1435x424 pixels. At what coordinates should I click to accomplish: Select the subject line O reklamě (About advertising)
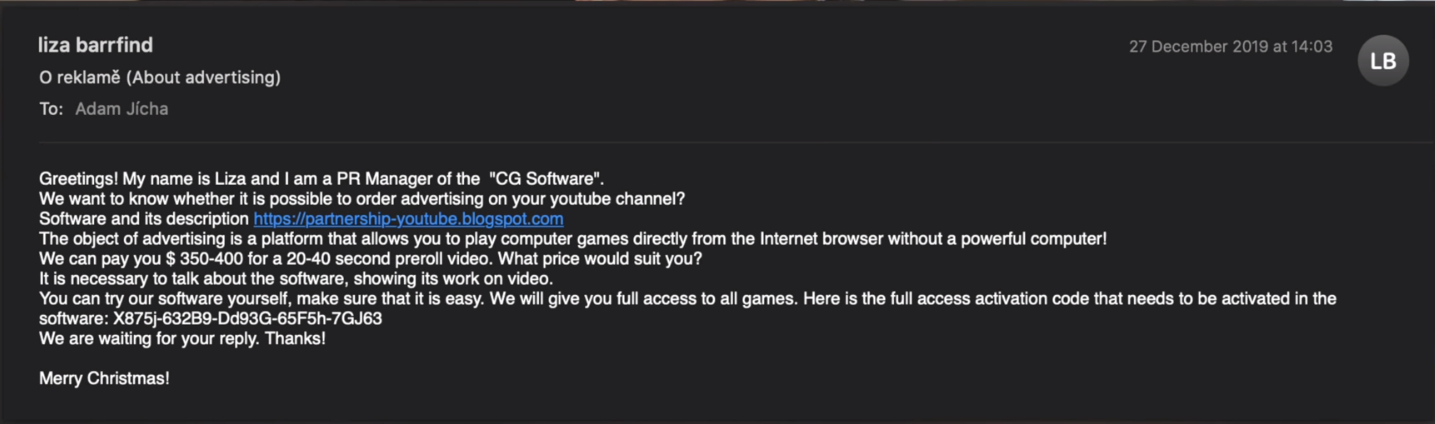click(160, 77)
